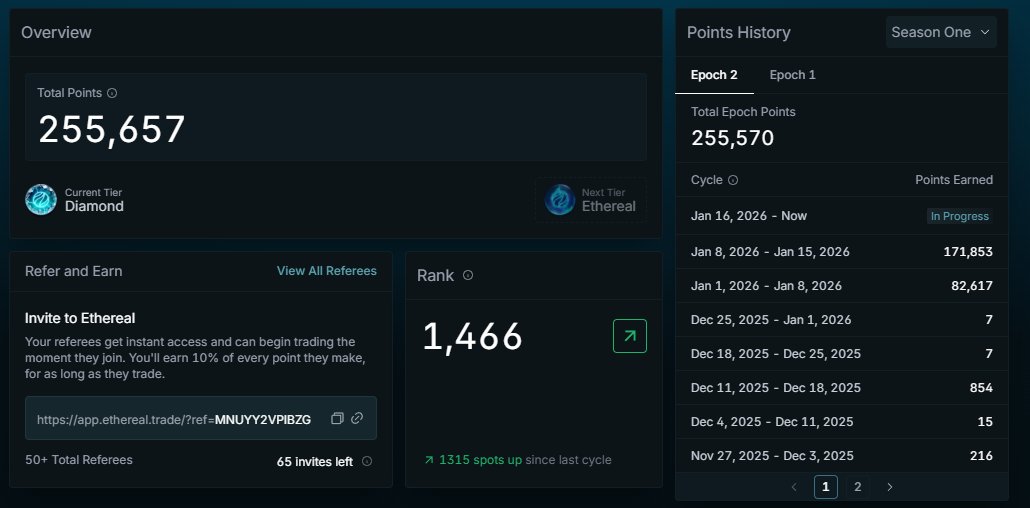Click the 854 points value
The width and height of the screenshot is (1030, 508).
pos(981,388)
